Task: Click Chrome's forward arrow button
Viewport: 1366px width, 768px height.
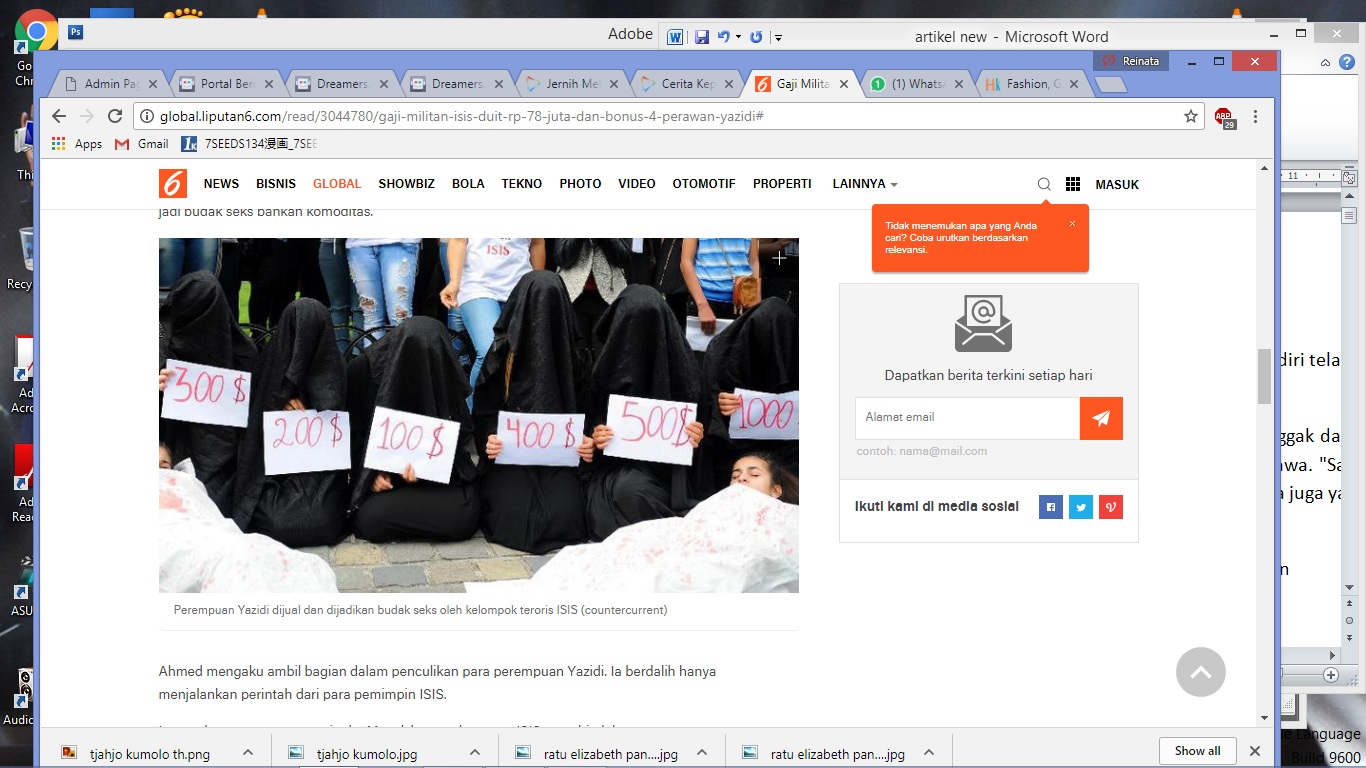Action: [x=87, y=116]
